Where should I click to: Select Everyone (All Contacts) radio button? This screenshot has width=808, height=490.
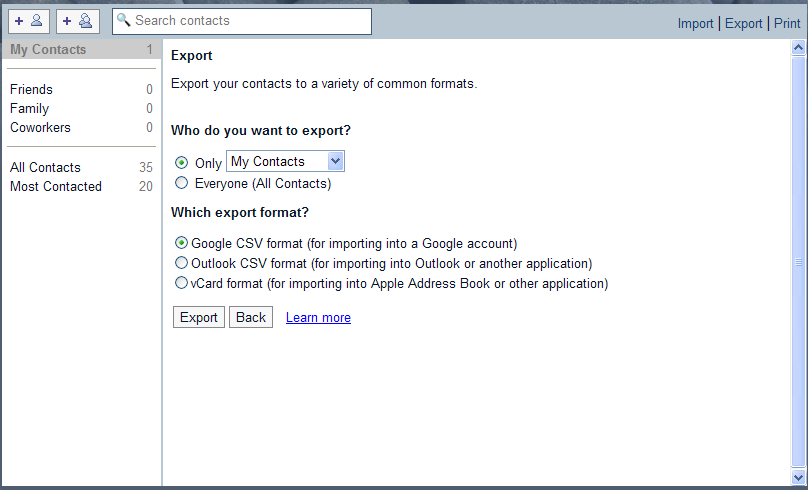[x=181, y=182]
